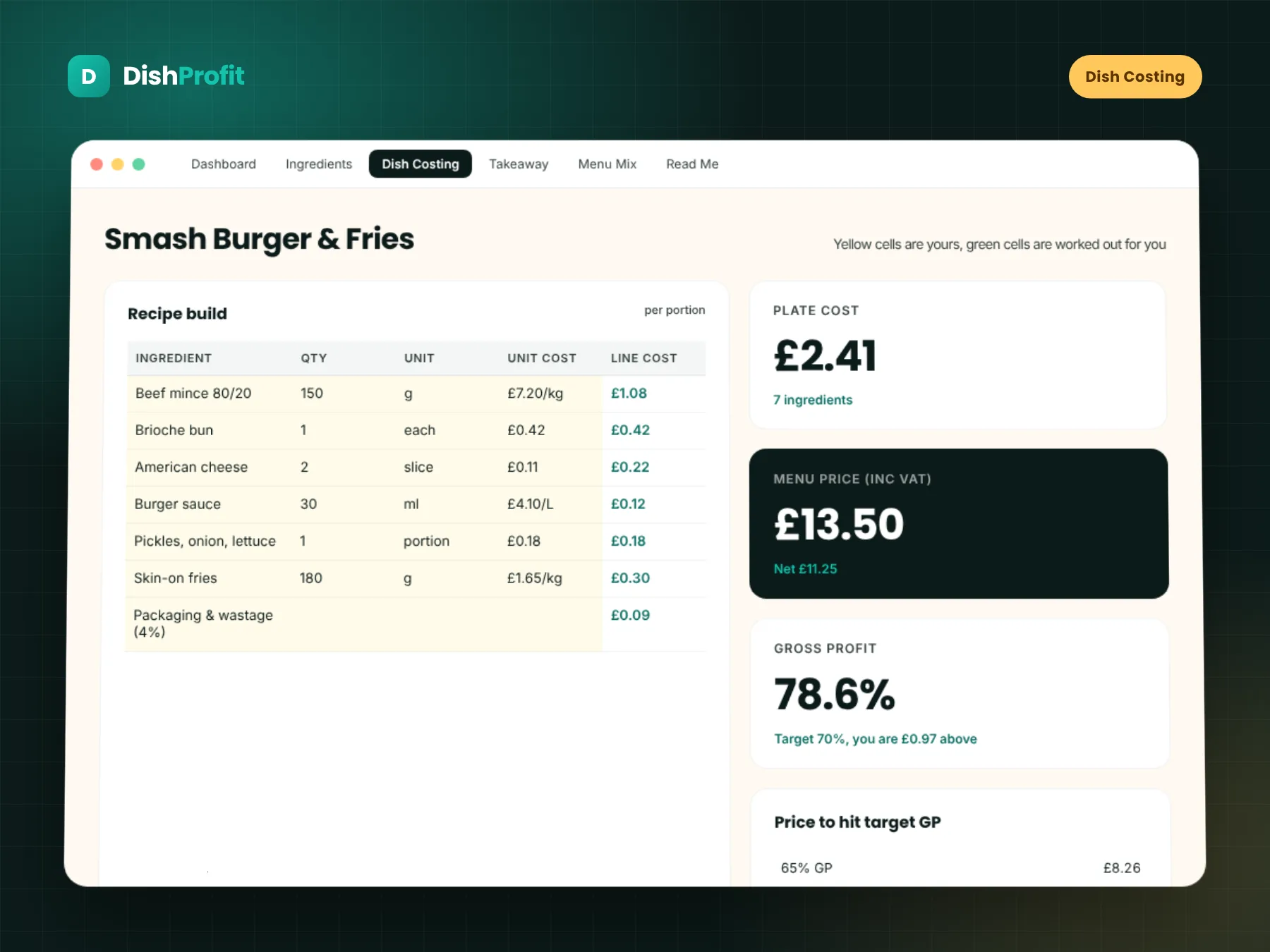This screenshot has height=952, width=1270.
Task: Click the UNIT COST column header
Action: pyautogui.click(x=542, y=358)
